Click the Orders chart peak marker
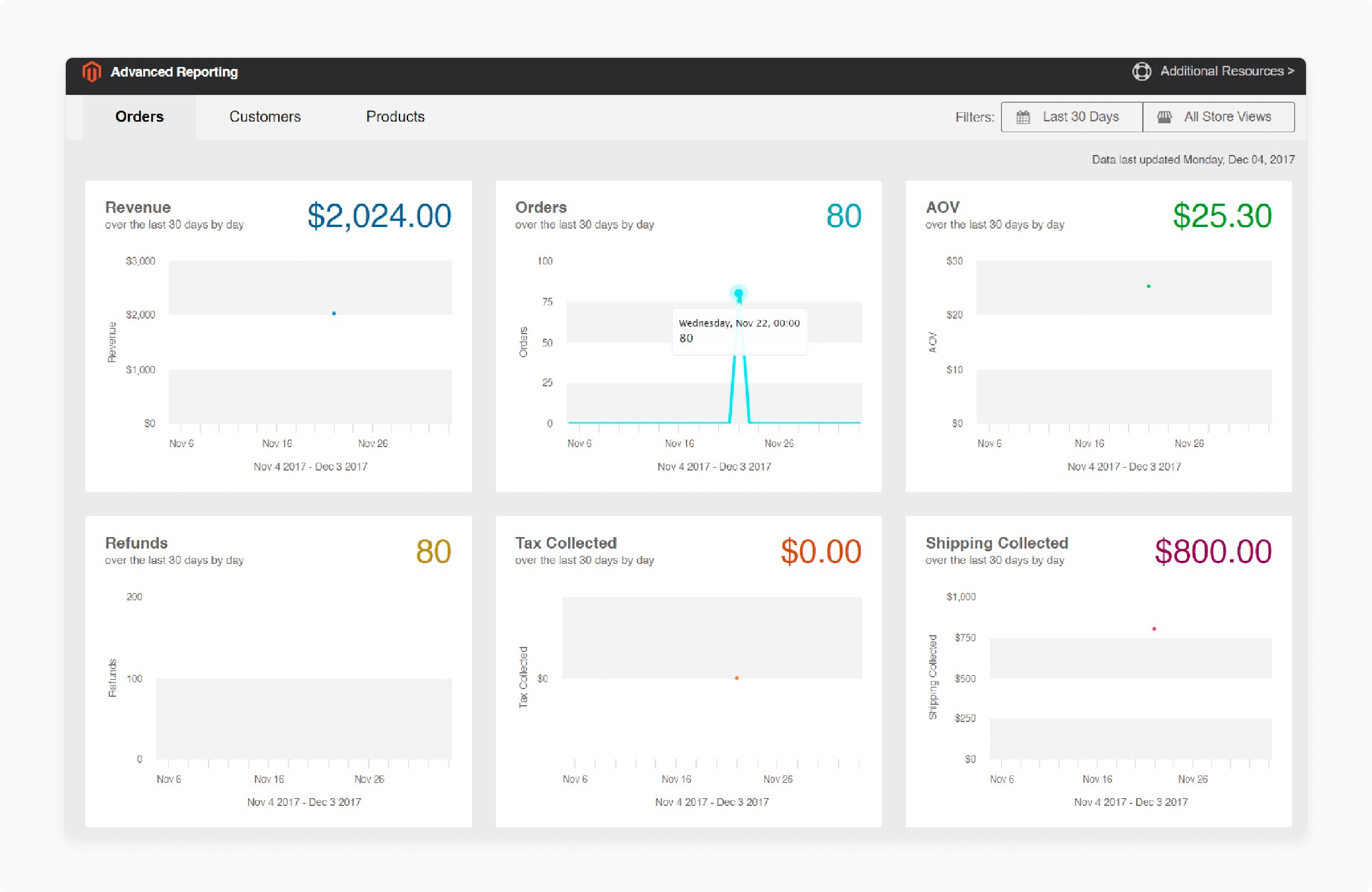The image size is (1372, 892). pyautogui.click(x=738, y=294)
